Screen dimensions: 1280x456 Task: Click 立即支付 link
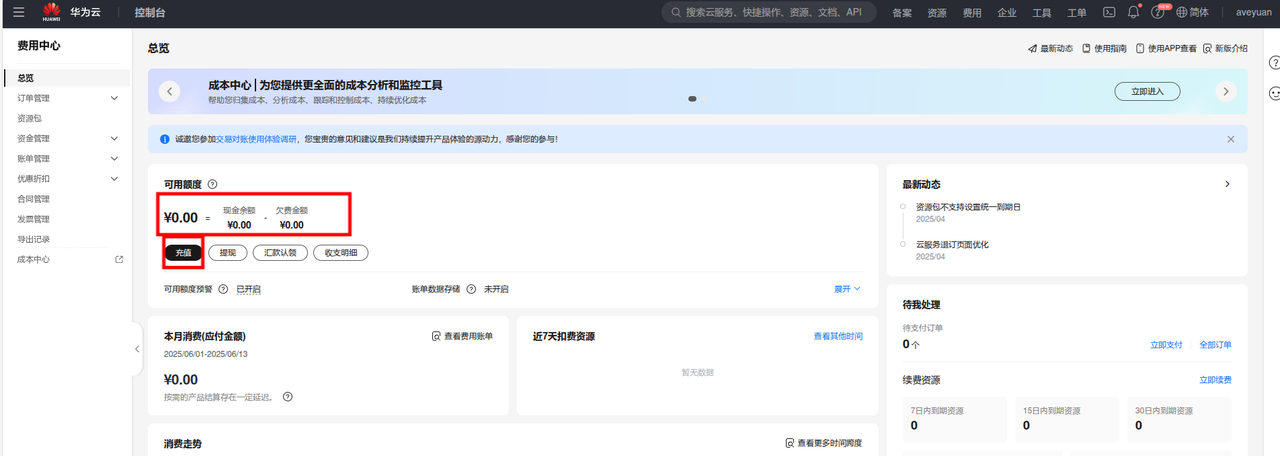point(1166,345)
